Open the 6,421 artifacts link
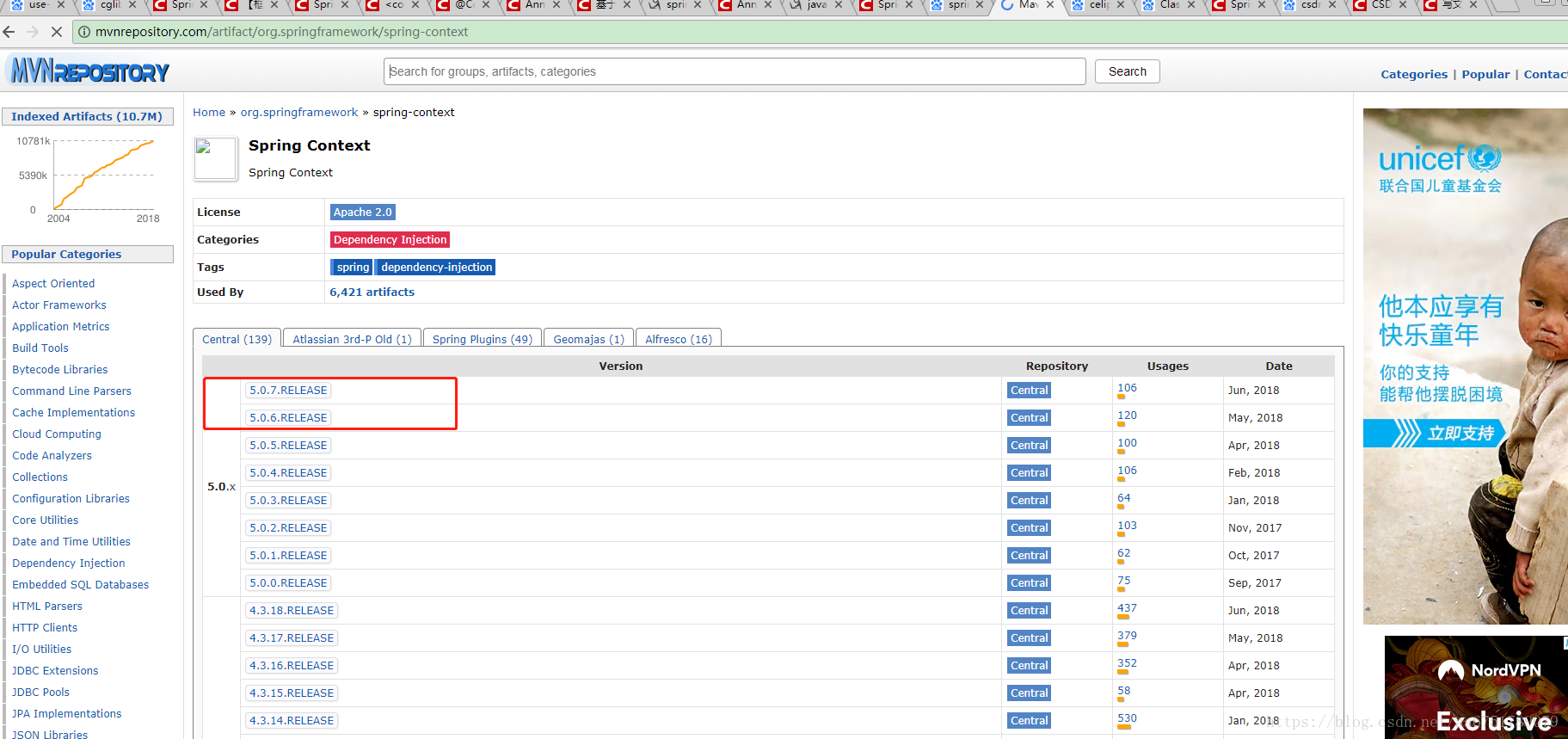 (372, 292)
